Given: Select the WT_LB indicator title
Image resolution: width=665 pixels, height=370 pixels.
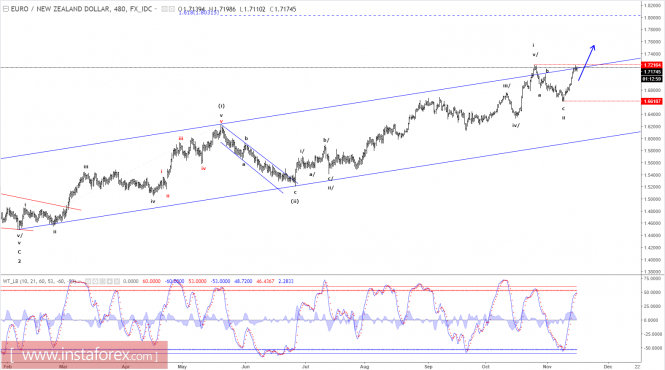Looking at the screenshot, I should [x=39, y=281].
